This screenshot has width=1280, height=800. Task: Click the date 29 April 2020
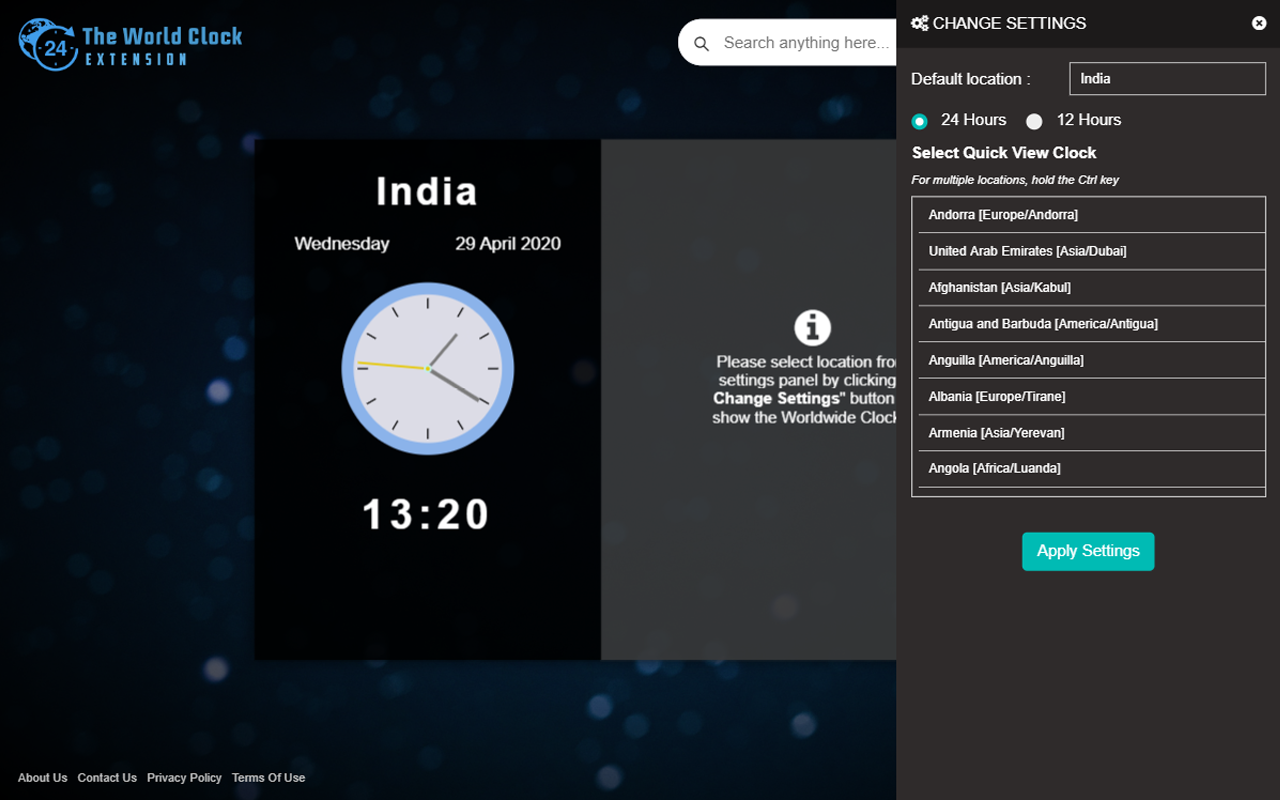coord(508,244)
